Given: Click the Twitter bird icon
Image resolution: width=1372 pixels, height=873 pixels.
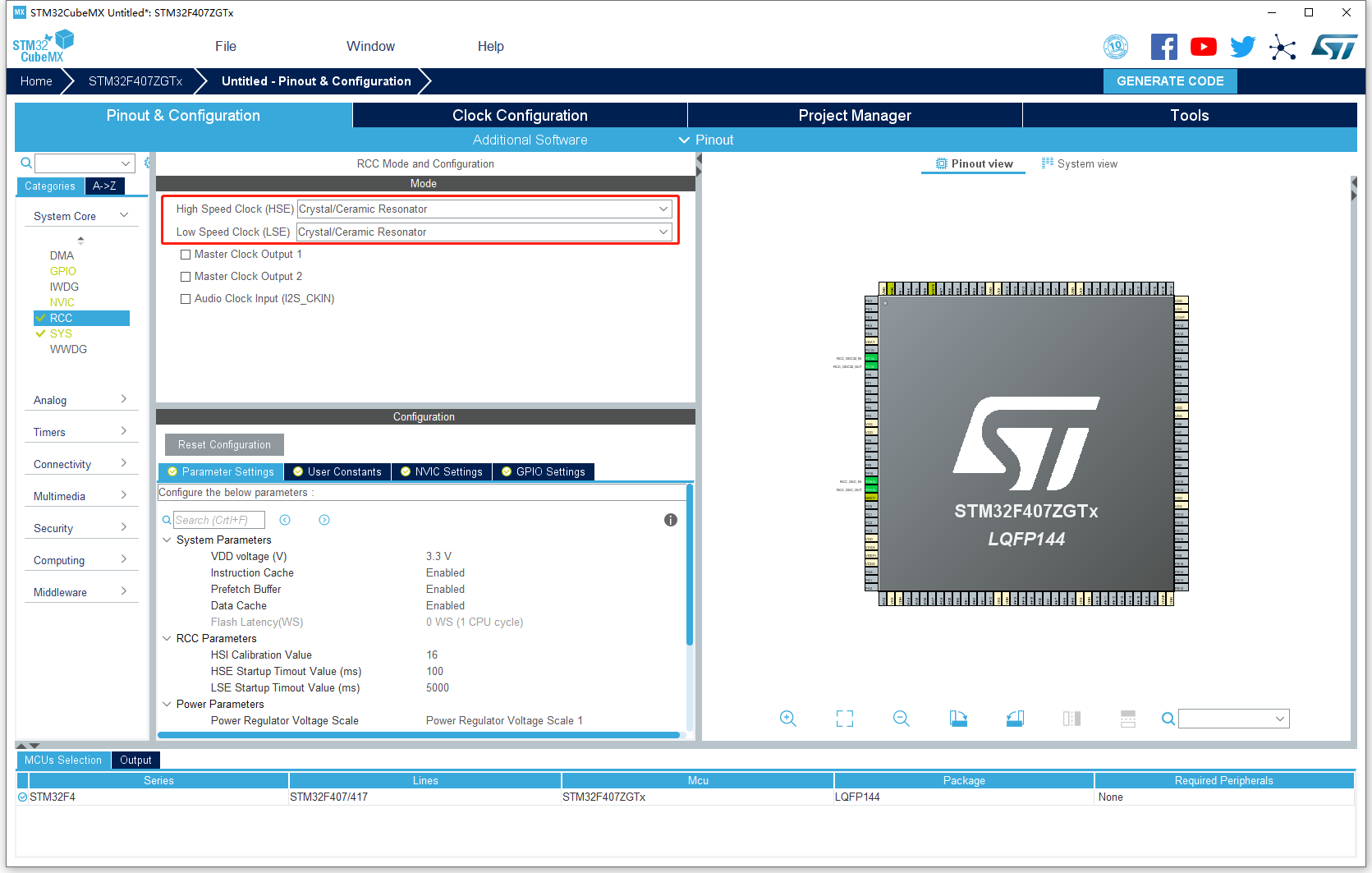Looking at the screenshot, I should coord(1242,47).
